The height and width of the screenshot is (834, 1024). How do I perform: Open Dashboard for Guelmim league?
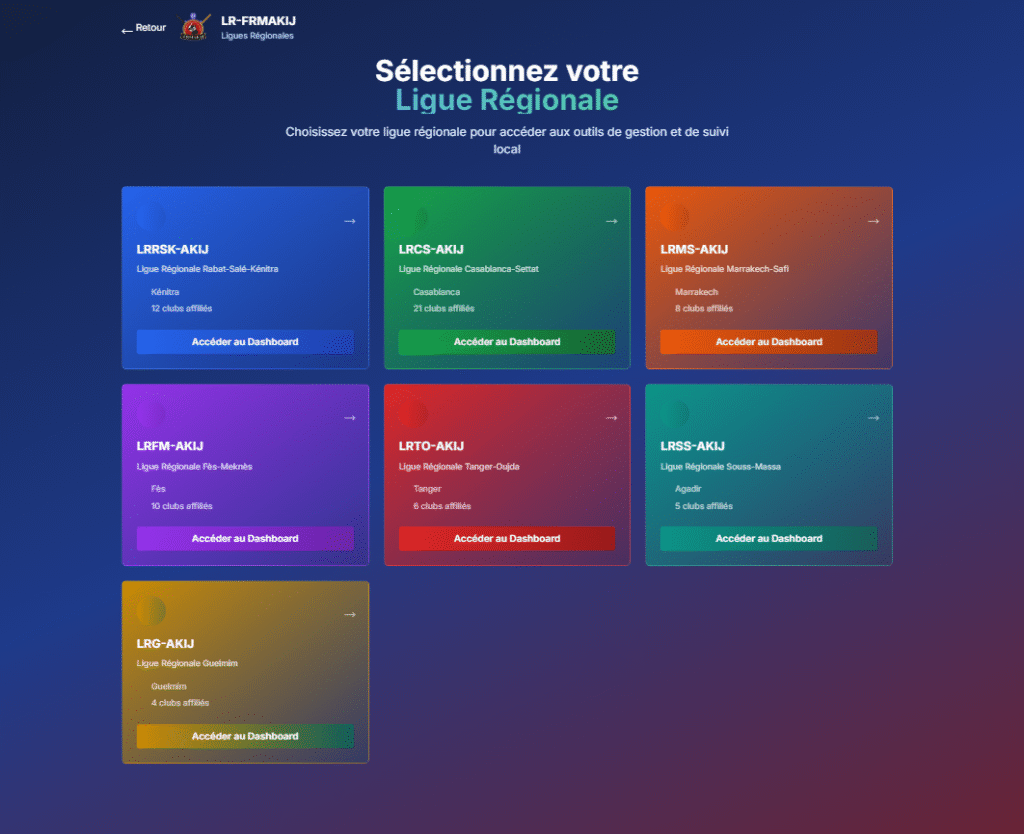[245, 736]
